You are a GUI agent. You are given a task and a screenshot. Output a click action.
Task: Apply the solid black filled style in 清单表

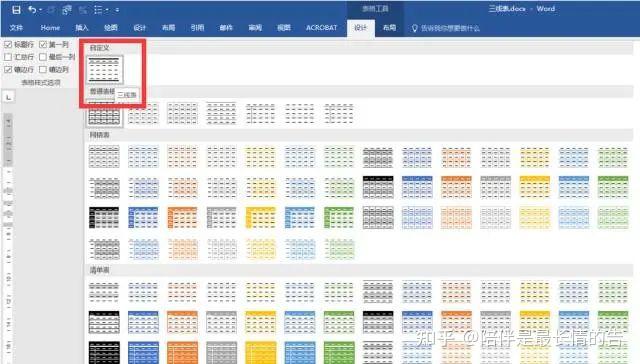click(x=104, y=353)
